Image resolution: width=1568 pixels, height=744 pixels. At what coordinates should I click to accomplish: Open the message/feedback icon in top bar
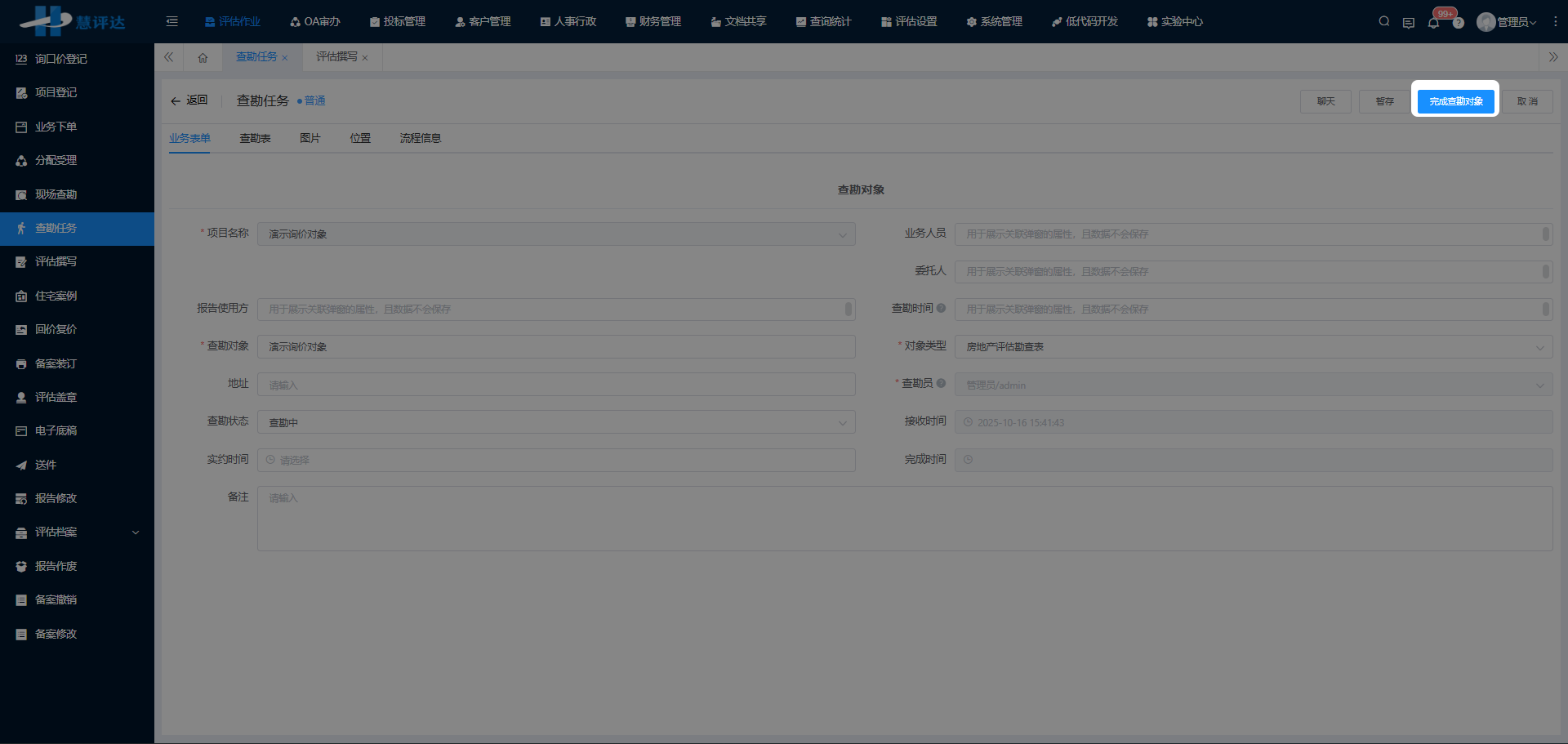(1408, 22)
